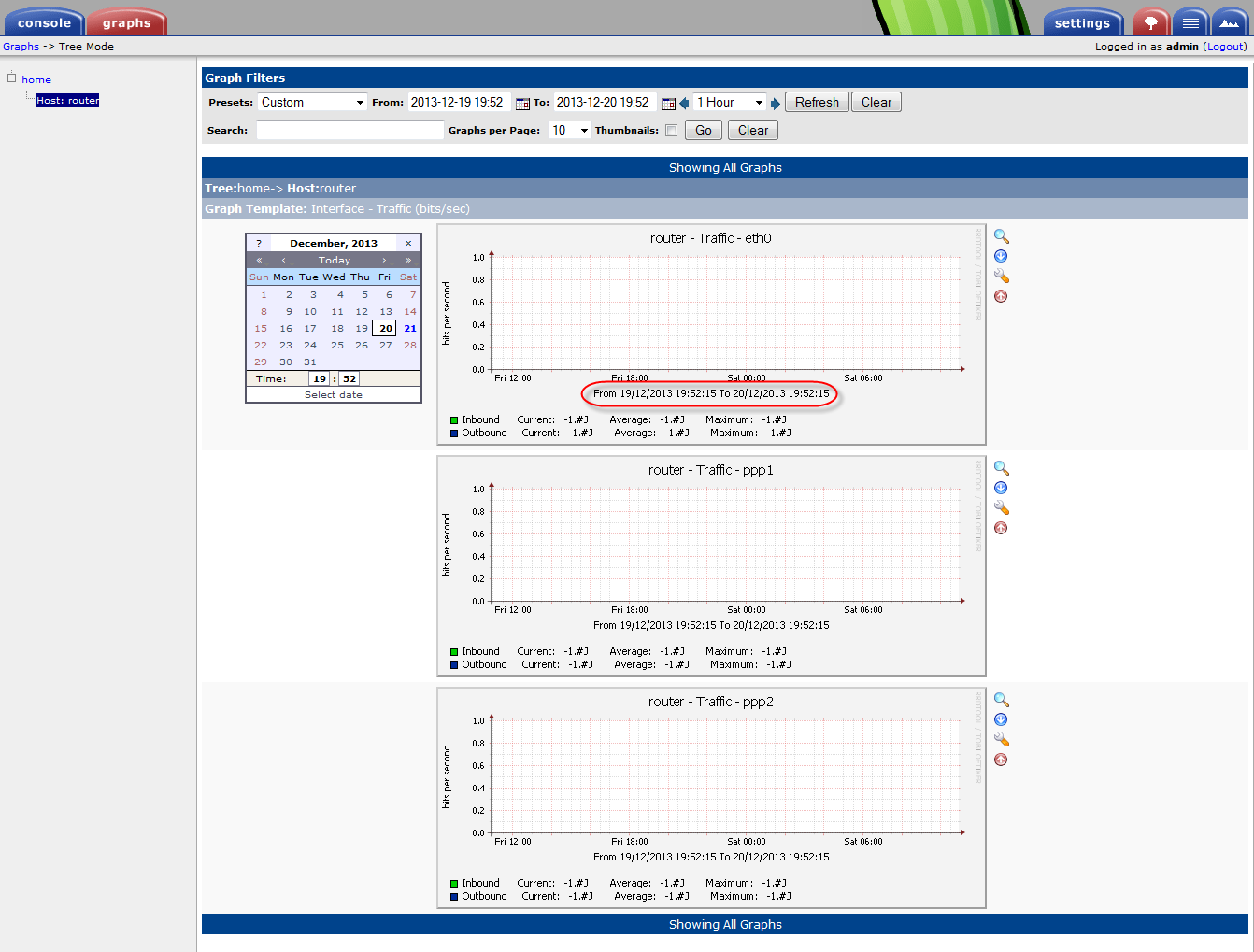The height and width of the screenshot is (952, 1254).
Task: Focus the Search text field
Action: 350,131
